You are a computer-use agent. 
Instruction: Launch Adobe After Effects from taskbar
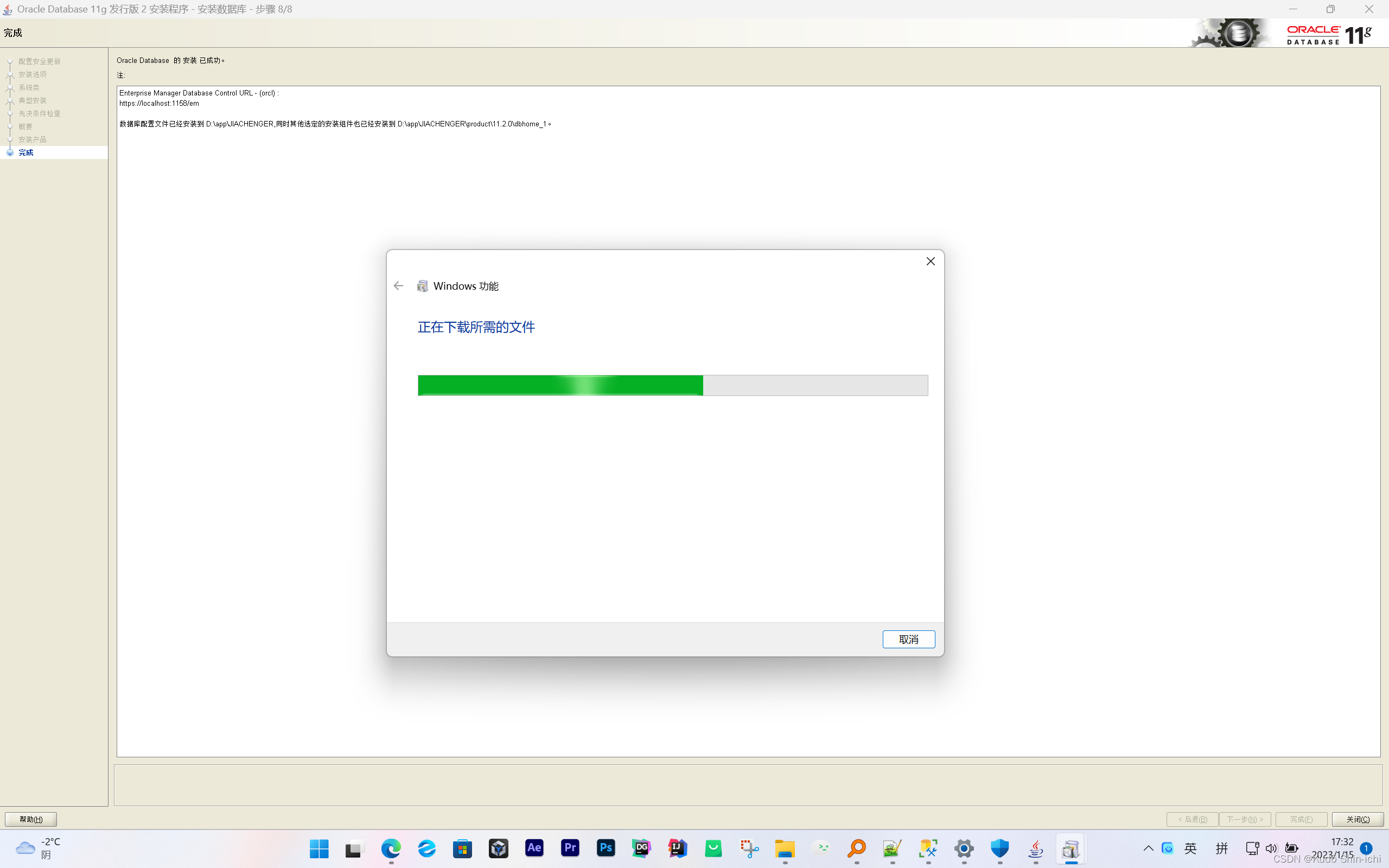(534, 848)
